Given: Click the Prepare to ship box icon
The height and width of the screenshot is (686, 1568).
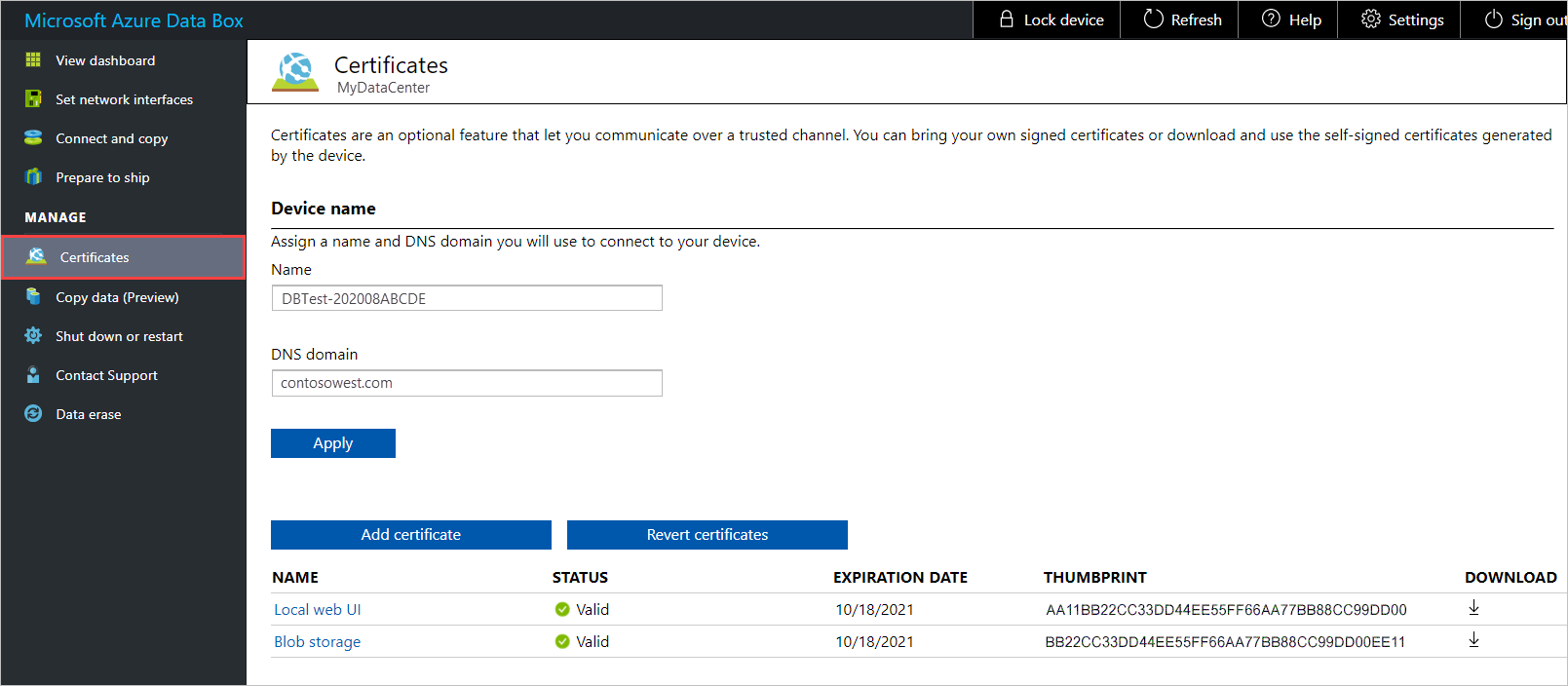Looking at the screenshot, I should [33, 177].
